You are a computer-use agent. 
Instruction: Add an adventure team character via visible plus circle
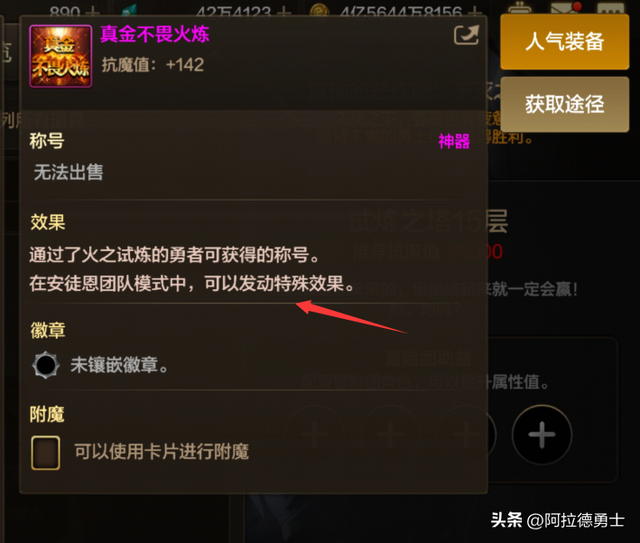click(x=542, y=435)
